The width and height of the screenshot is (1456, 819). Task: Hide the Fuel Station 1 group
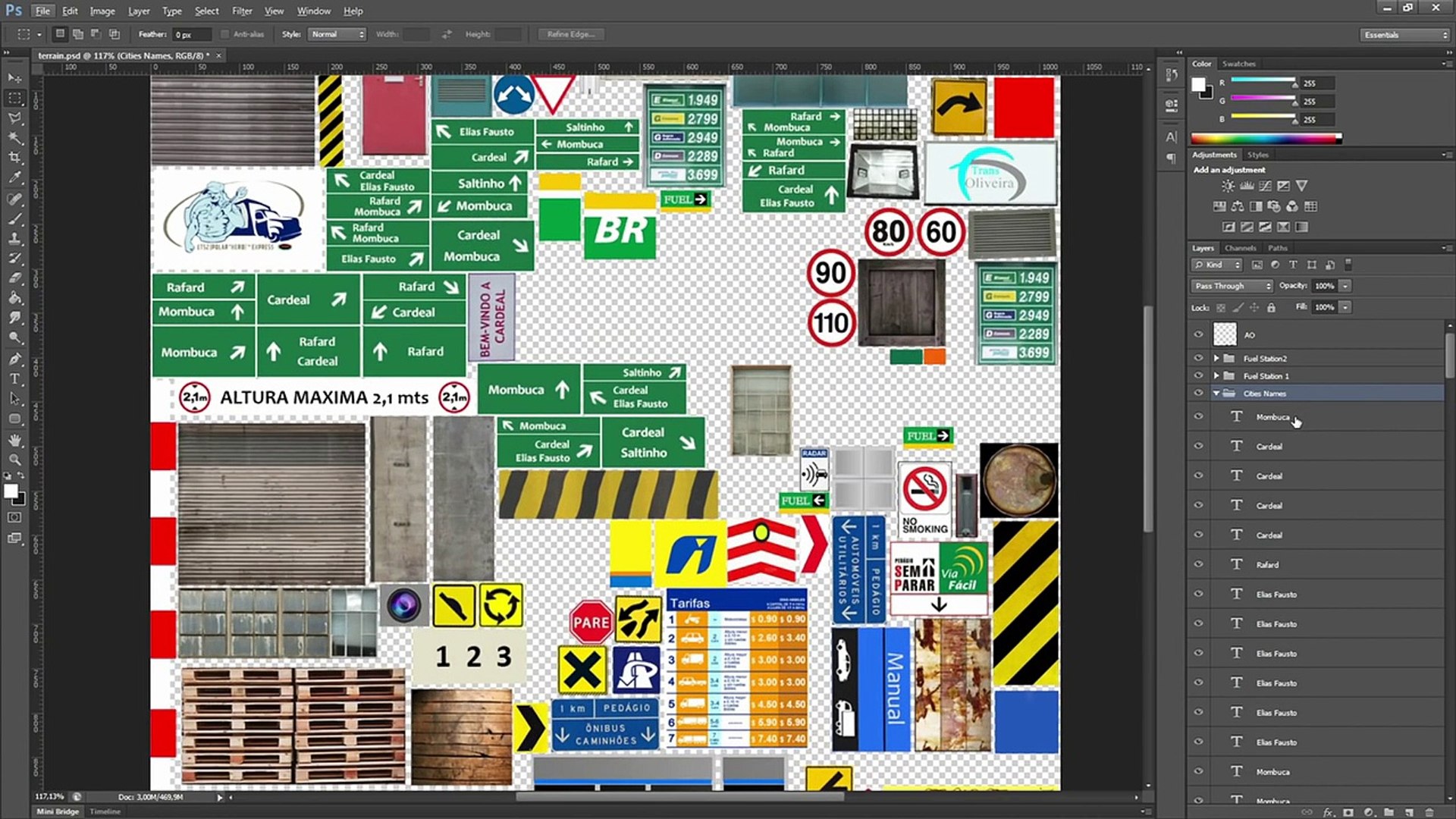1198,376
